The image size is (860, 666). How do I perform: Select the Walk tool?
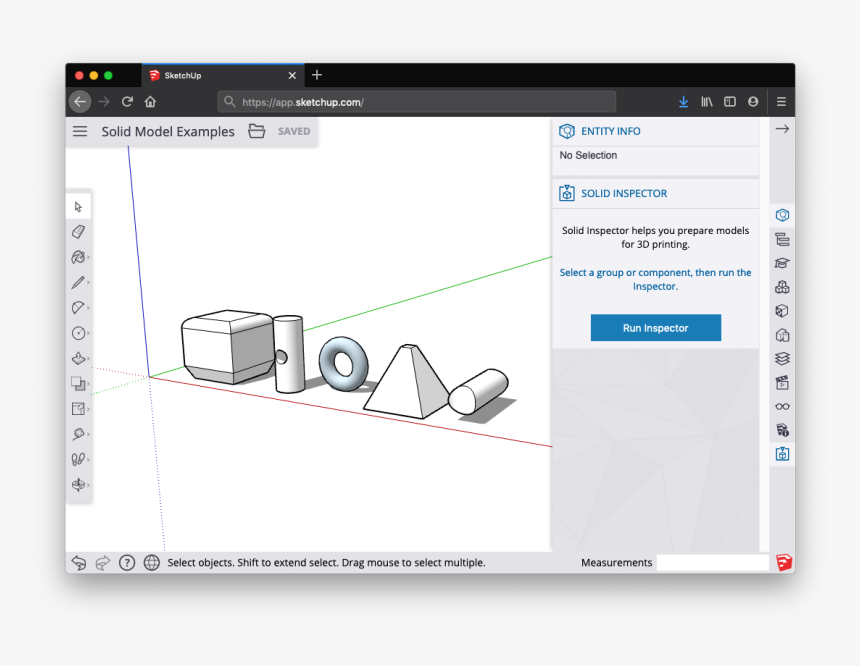tap(79, 459)
